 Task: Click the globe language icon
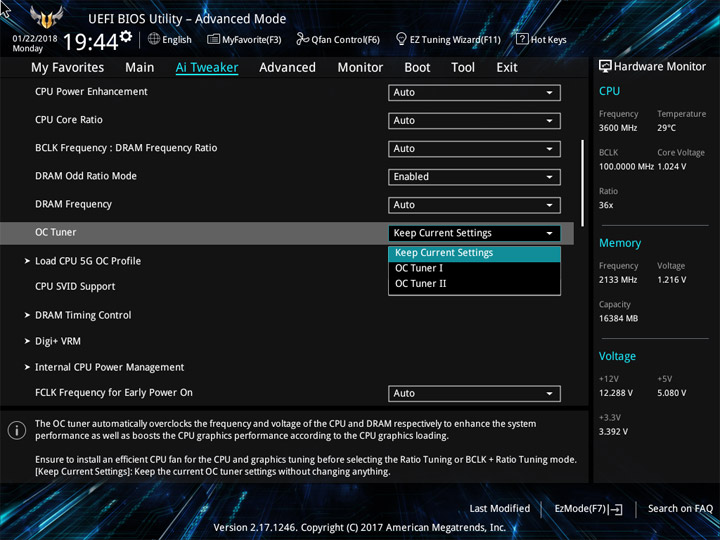tap(154, 39)
